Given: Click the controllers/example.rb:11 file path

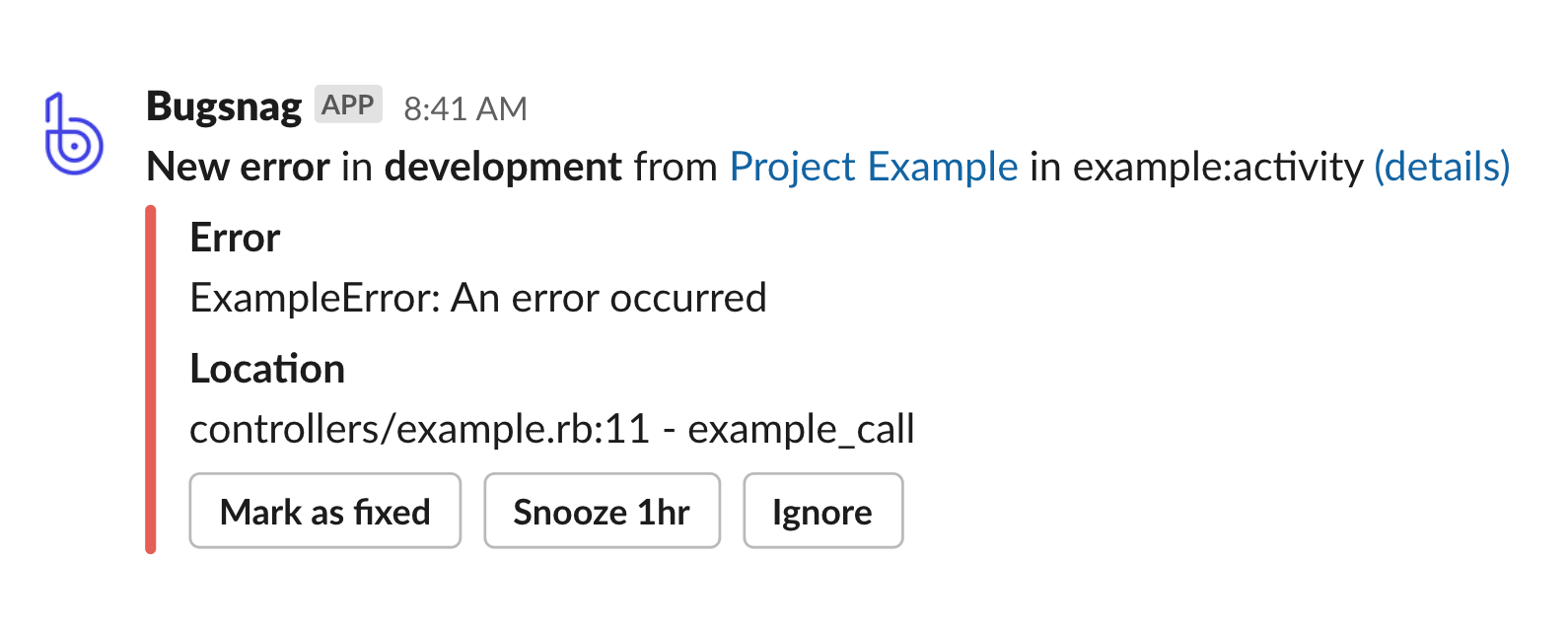Looking at the screenshot, I should click(419, 429).
